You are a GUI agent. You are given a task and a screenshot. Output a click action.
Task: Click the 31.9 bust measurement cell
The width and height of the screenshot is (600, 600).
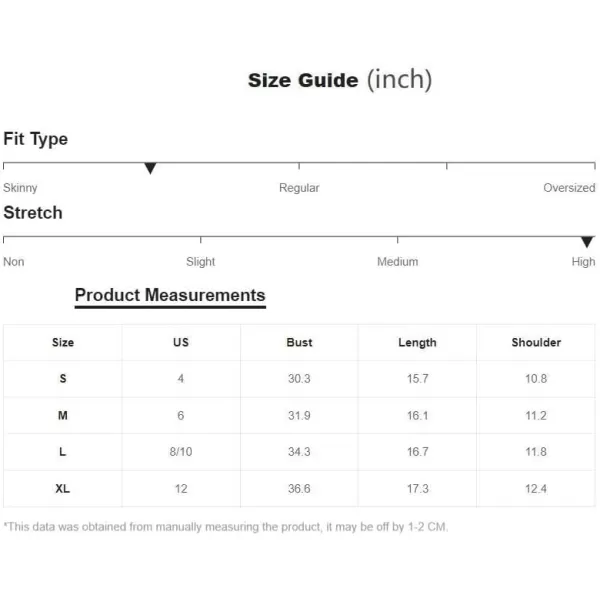(x=299, y=416)
